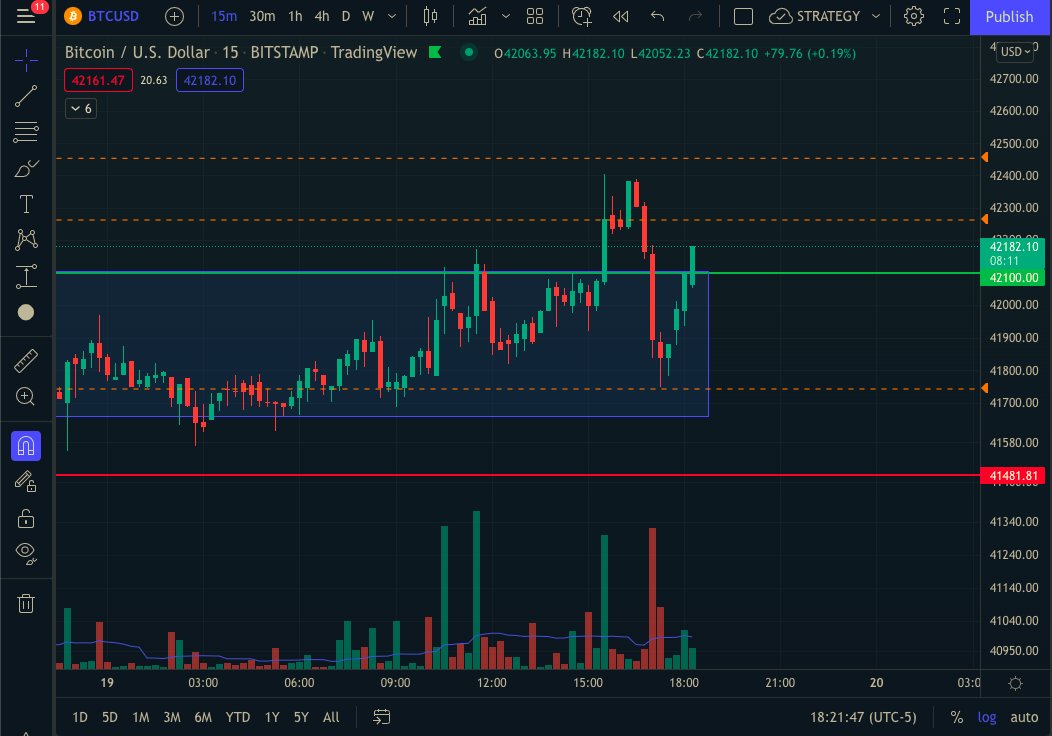This screenshot has height=736, width=1052.
Task: Set date range to 6M
Action: click(x=203, y=717)
